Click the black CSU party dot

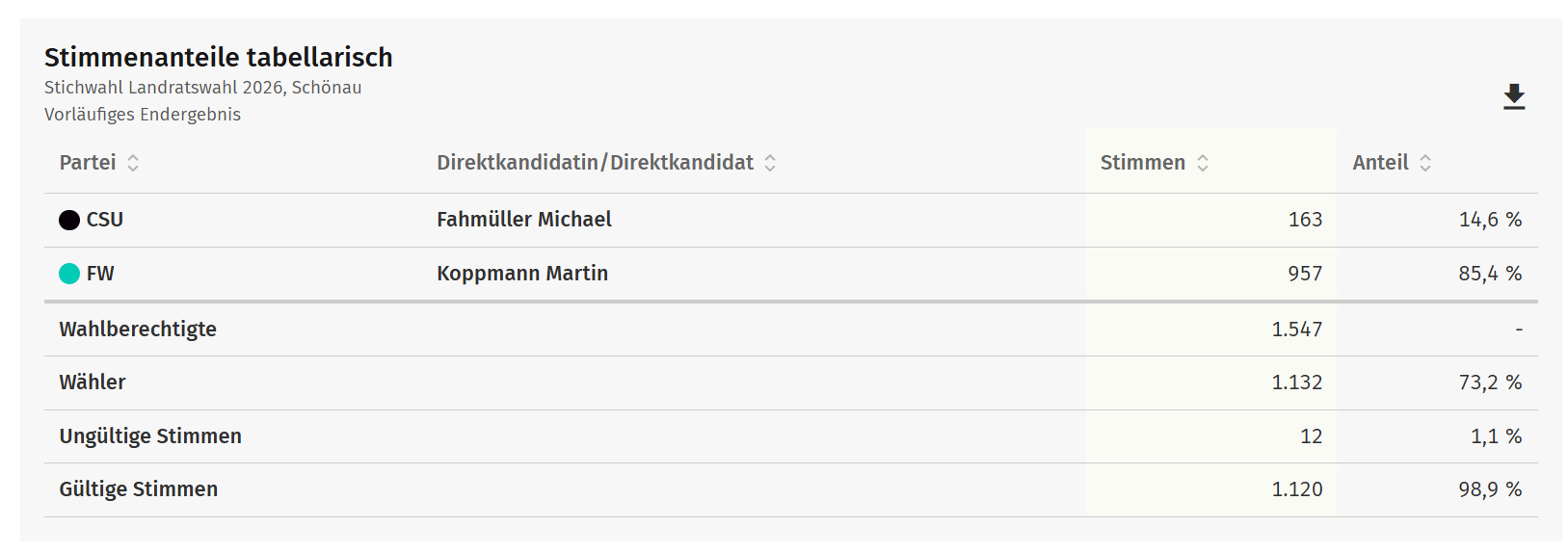(69, 220)
